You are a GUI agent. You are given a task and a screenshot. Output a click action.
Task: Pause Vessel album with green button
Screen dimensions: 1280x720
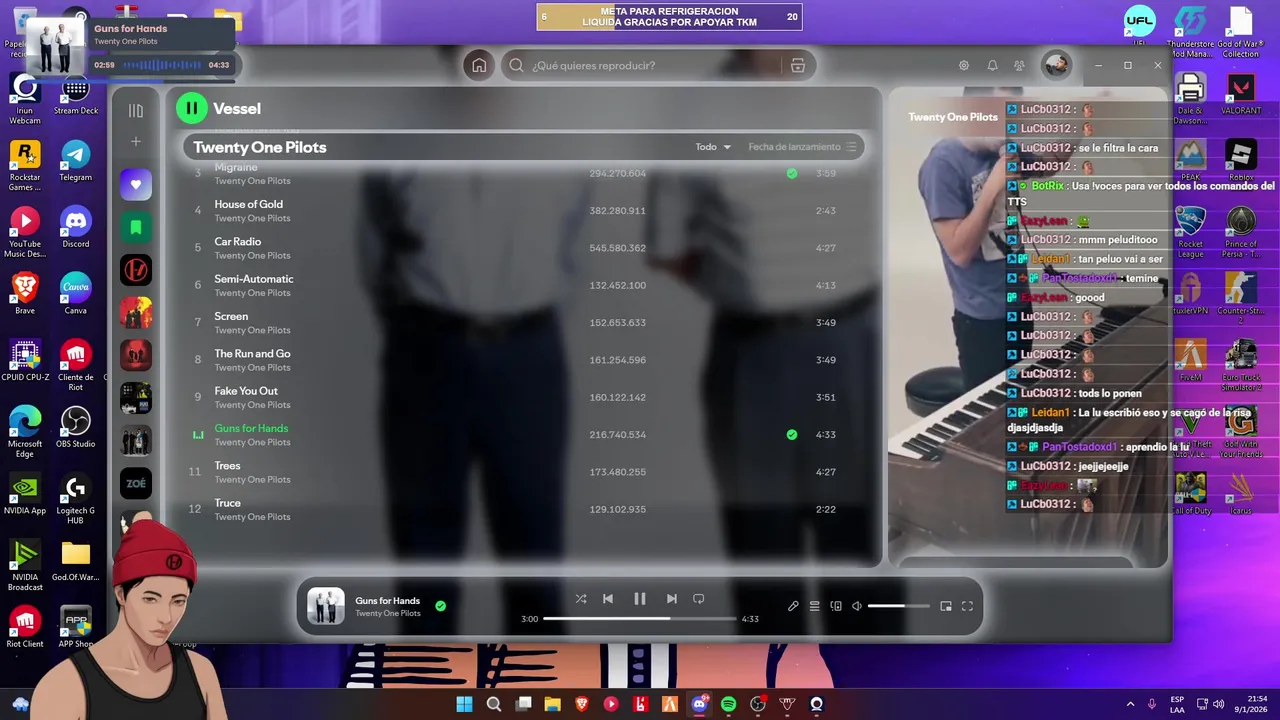(x=191, y=108)
